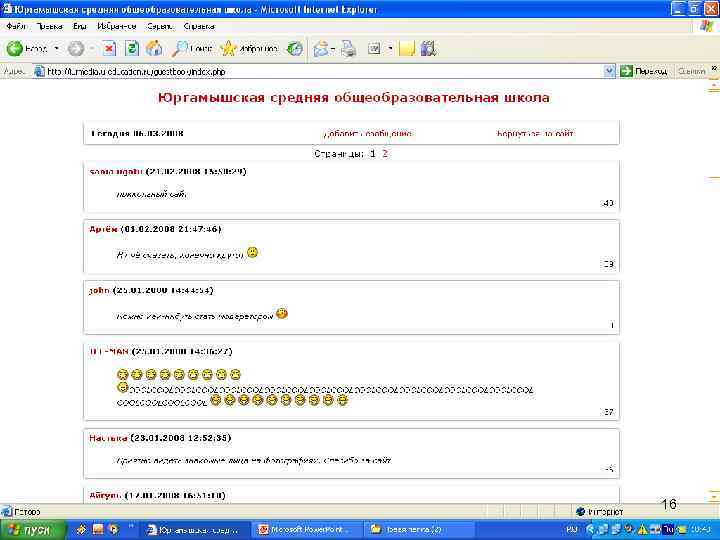Screen dimensions: 720x540
Task: Print the page with the printer icon
Action: (349, 48)
